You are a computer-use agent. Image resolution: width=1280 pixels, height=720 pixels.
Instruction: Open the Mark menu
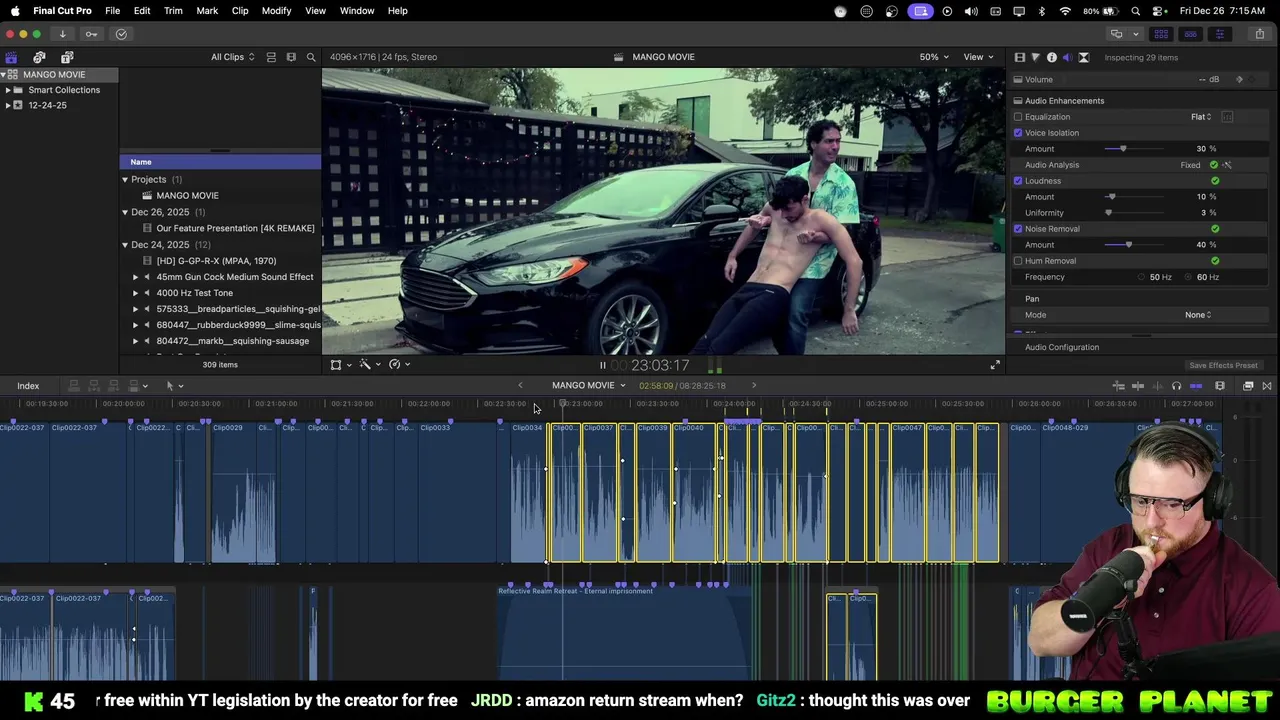coord(207,11)
